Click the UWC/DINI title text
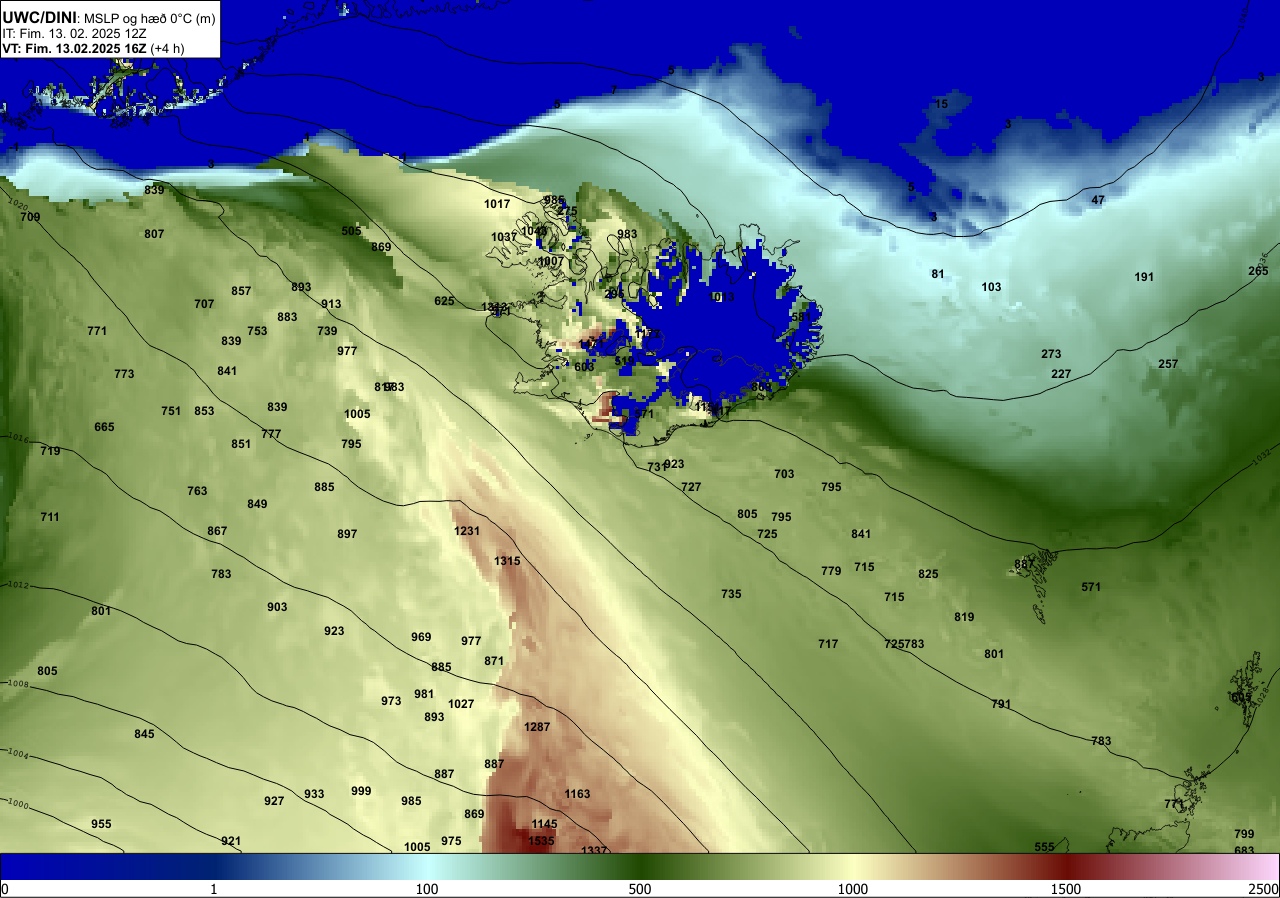This screenshot has width=1280, height=898. [39, 17]
